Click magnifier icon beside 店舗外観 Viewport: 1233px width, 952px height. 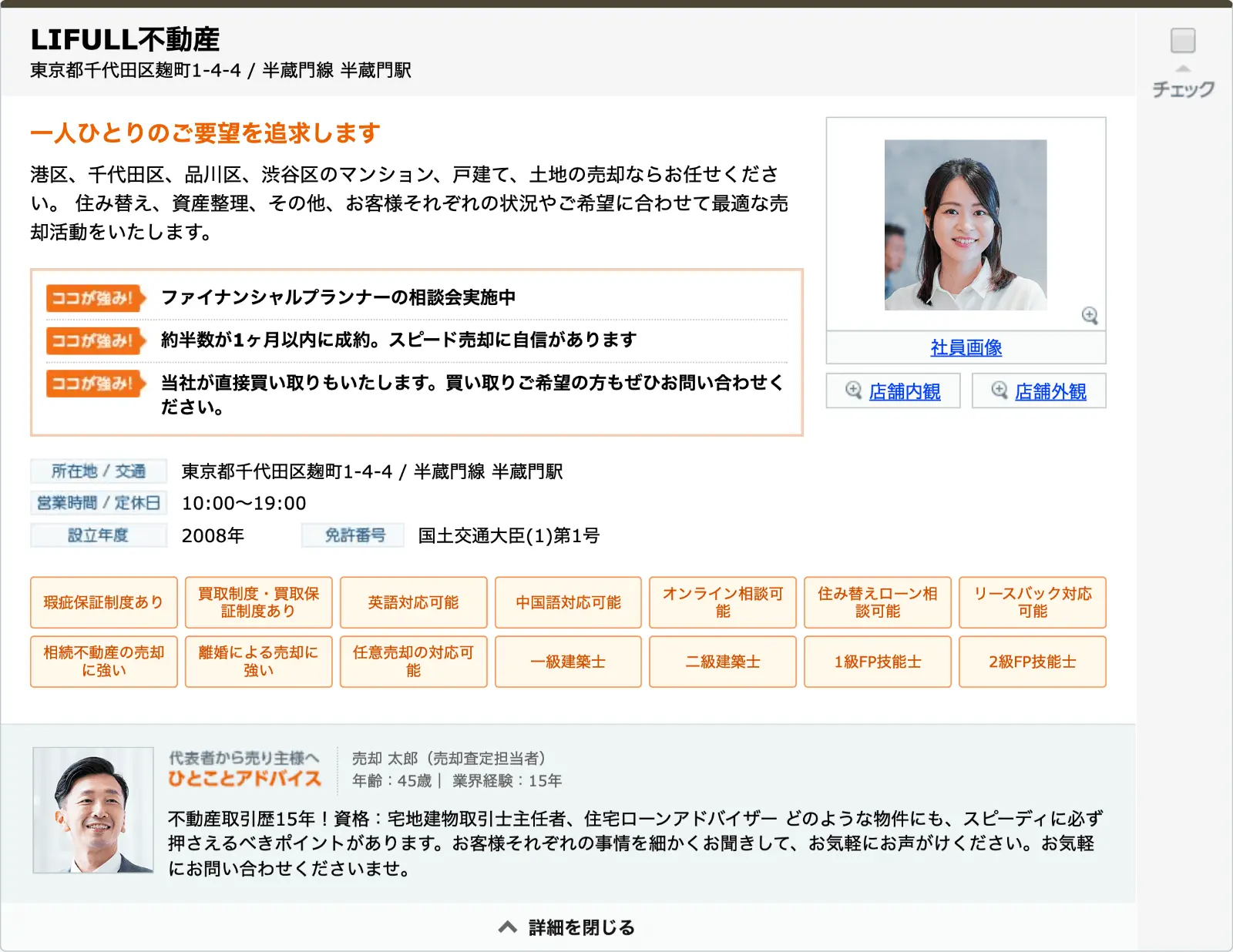(1000, 391)
